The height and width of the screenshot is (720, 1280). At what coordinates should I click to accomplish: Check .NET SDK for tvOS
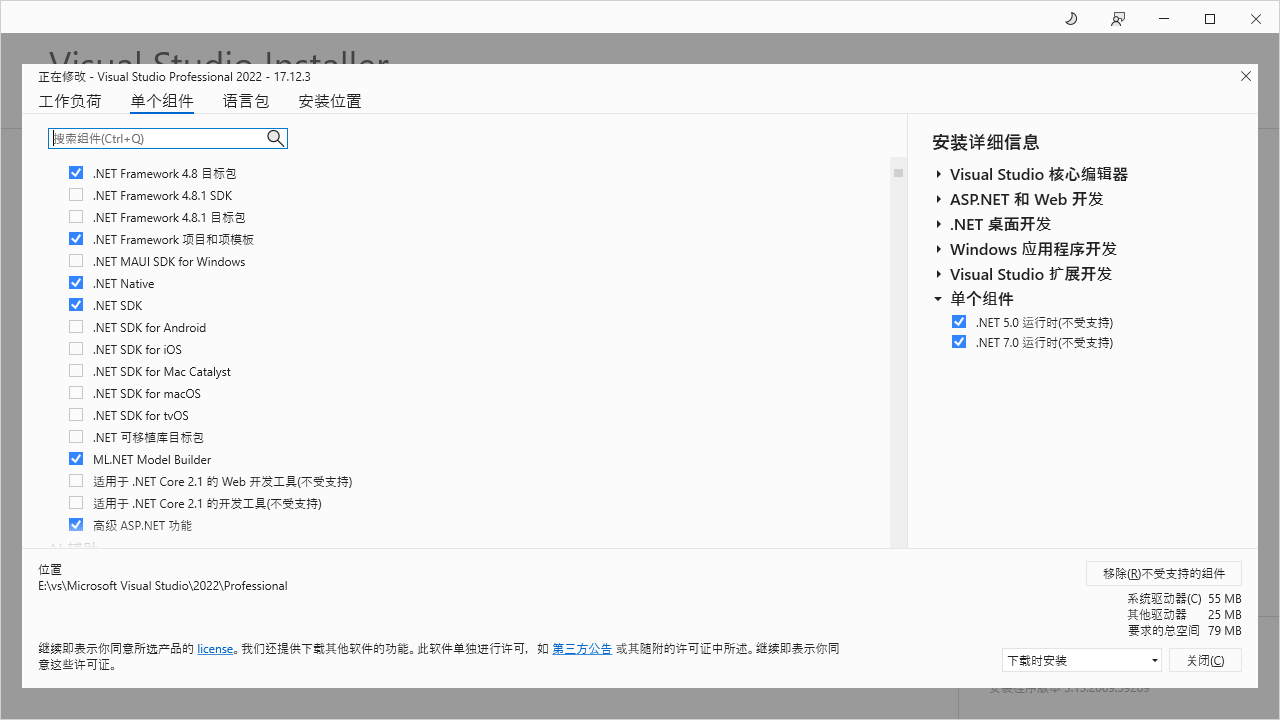(x=76, y=415)
